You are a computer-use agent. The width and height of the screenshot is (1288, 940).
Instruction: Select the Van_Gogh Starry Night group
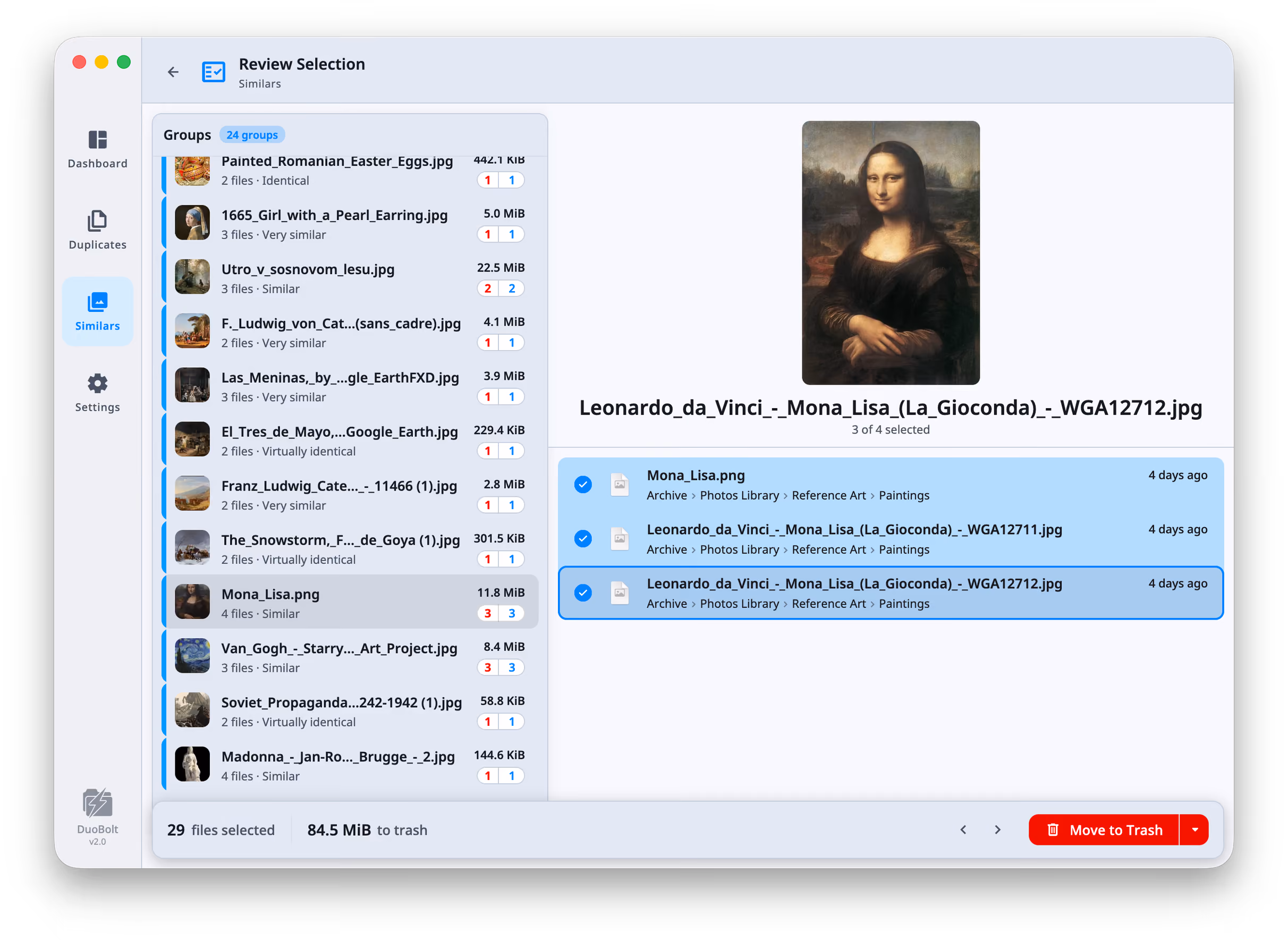pos(350,657)
